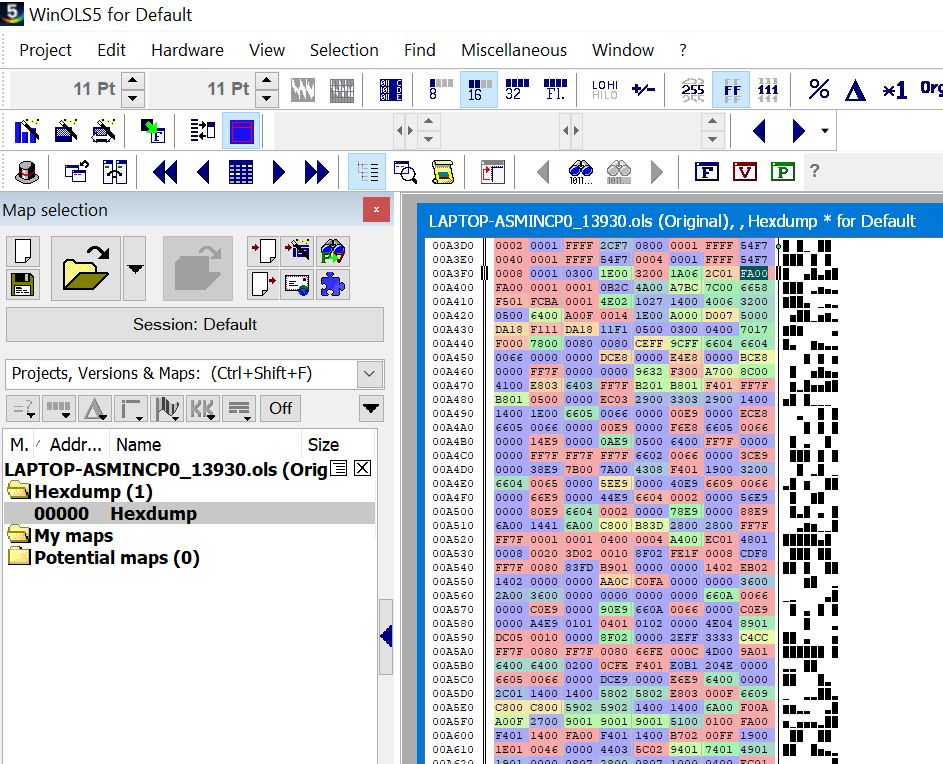
Task: Click the blue binoculars search icon
Action: click(x=581, y=172)
